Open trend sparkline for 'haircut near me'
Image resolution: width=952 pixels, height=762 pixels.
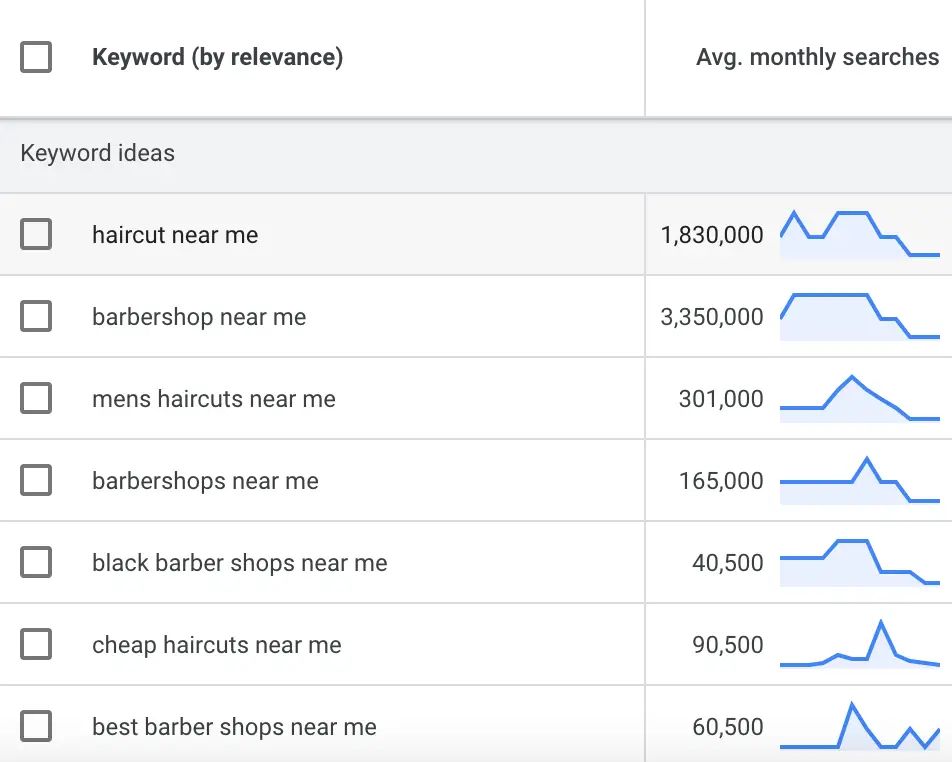860,234
